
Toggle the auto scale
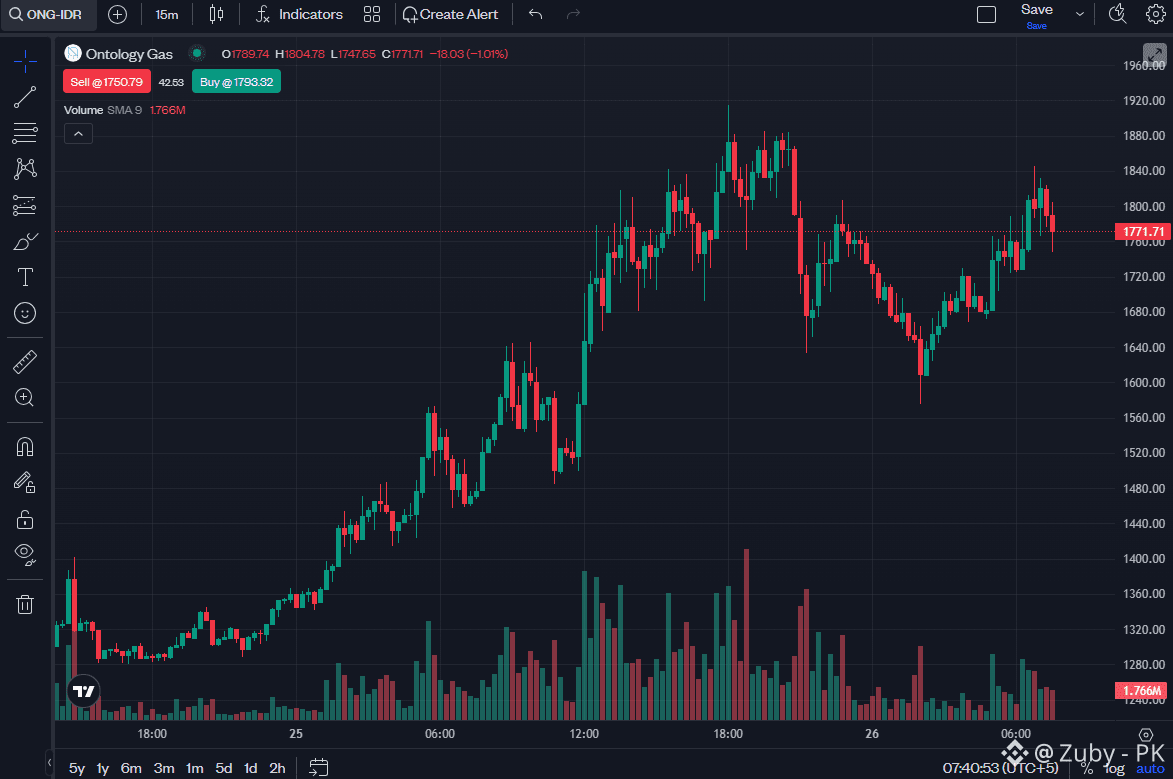[x=1150, y=769]
